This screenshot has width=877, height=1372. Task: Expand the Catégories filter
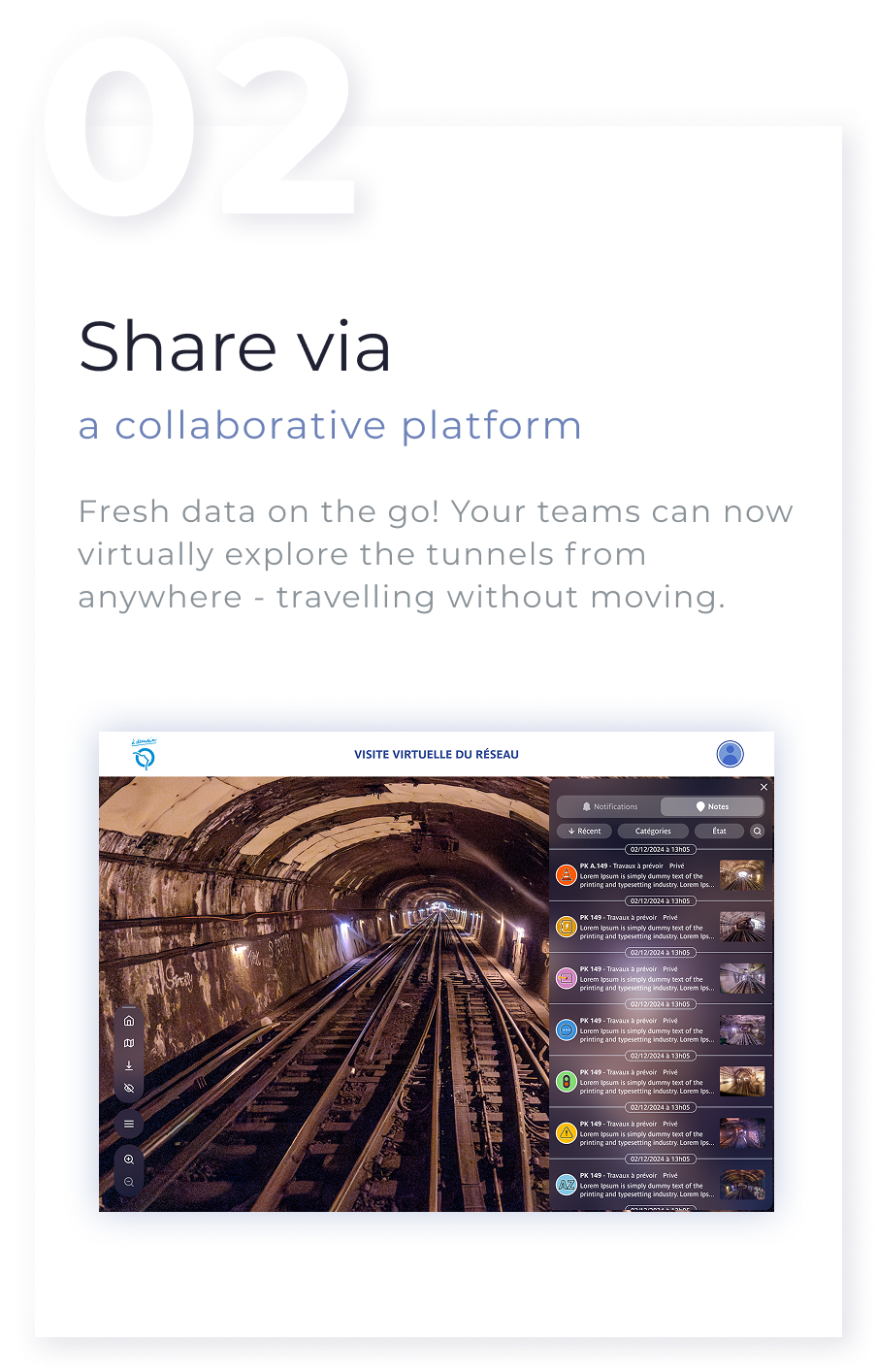tap(653, 831)
